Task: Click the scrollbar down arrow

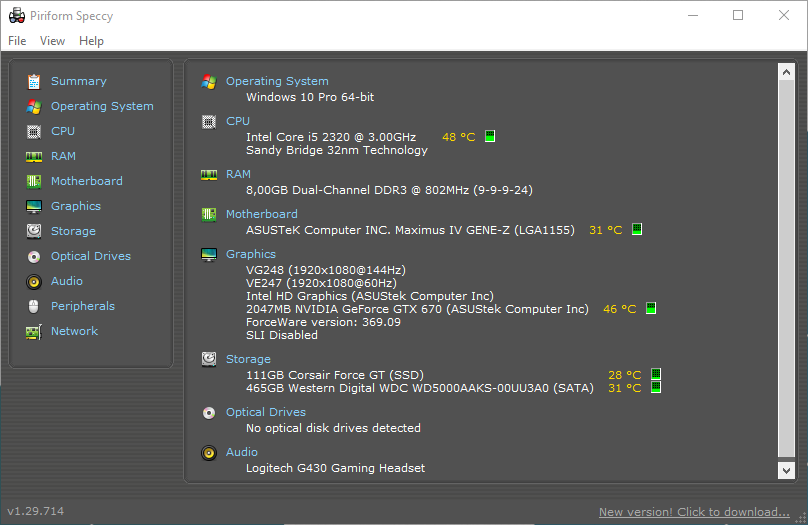Action: 786,470
